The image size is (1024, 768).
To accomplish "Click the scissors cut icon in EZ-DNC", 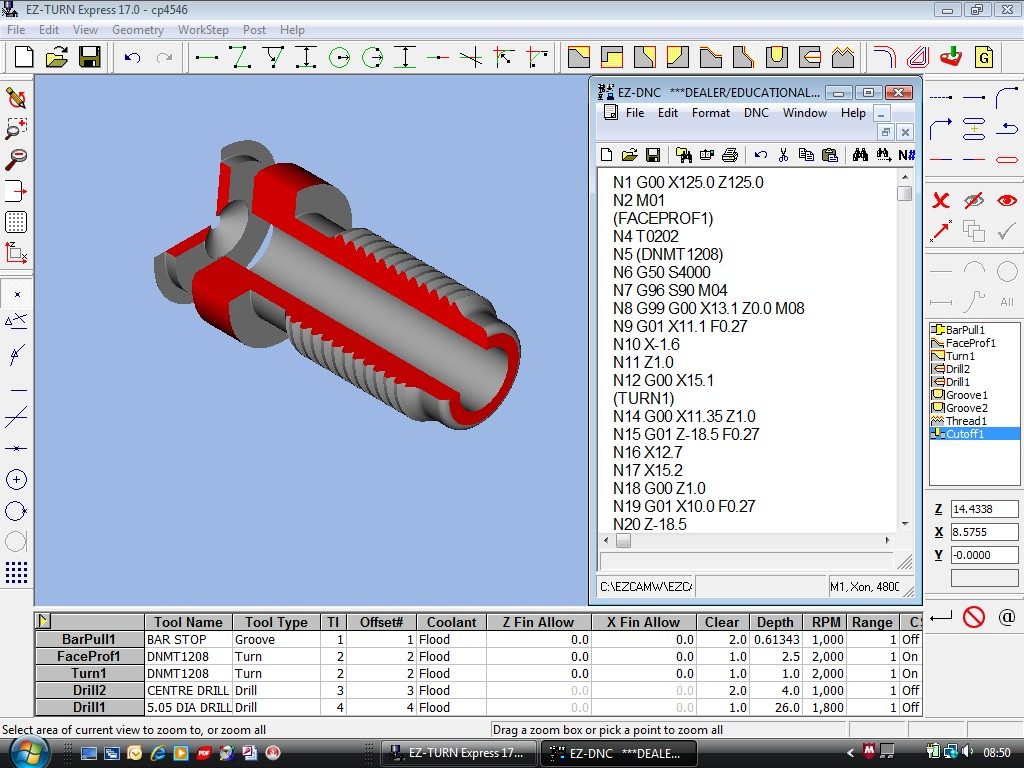I will 784,155.
